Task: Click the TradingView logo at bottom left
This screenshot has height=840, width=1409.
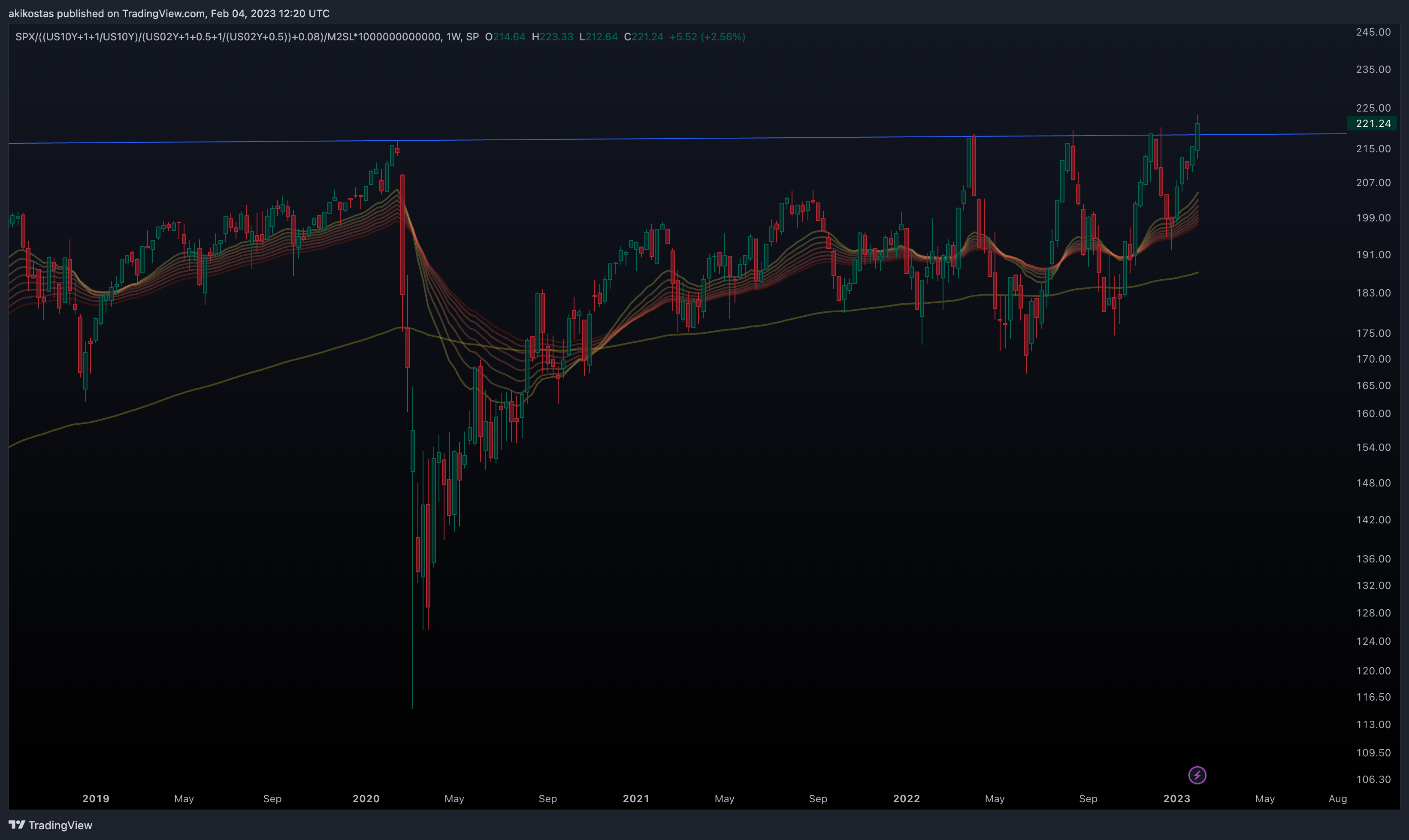Action: coord(50,825)
